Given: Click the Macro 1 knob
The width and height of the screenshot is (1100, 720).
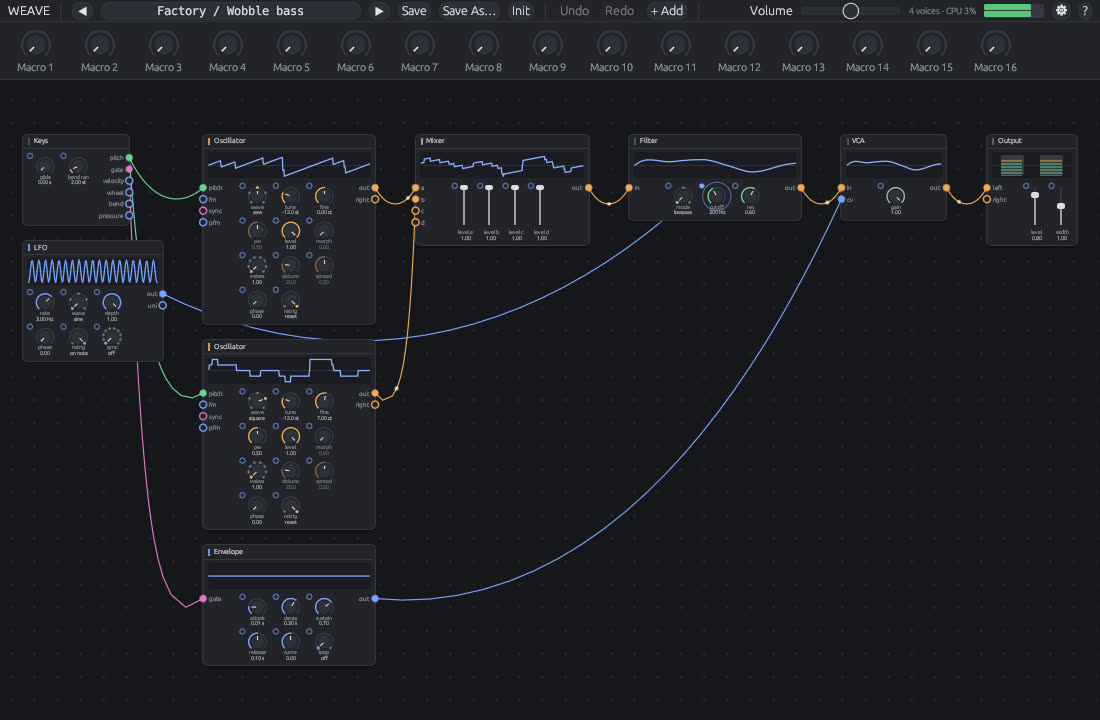Looking at the screenshot, I should pyautogui.click(x=34, y=46).
